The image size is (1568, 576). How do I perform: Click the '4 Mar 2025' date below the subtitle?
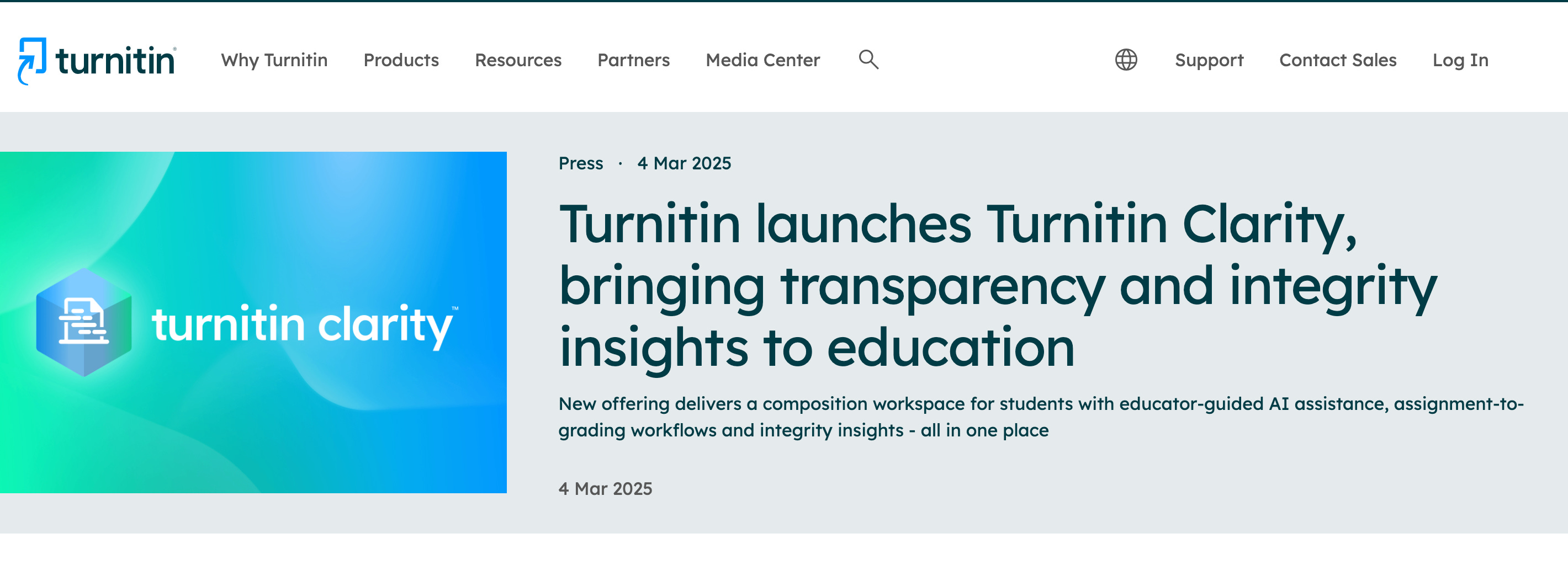click(605, 488)
